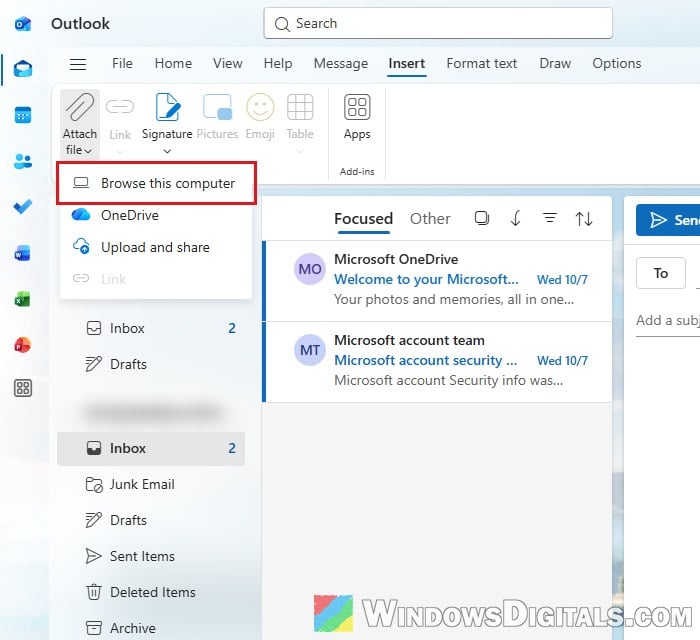The height and width of the screenshot is (640, 700).
Task: Toggle the hamburger navigation pane button
Action: pyautogui.click(x=78, y=64)
